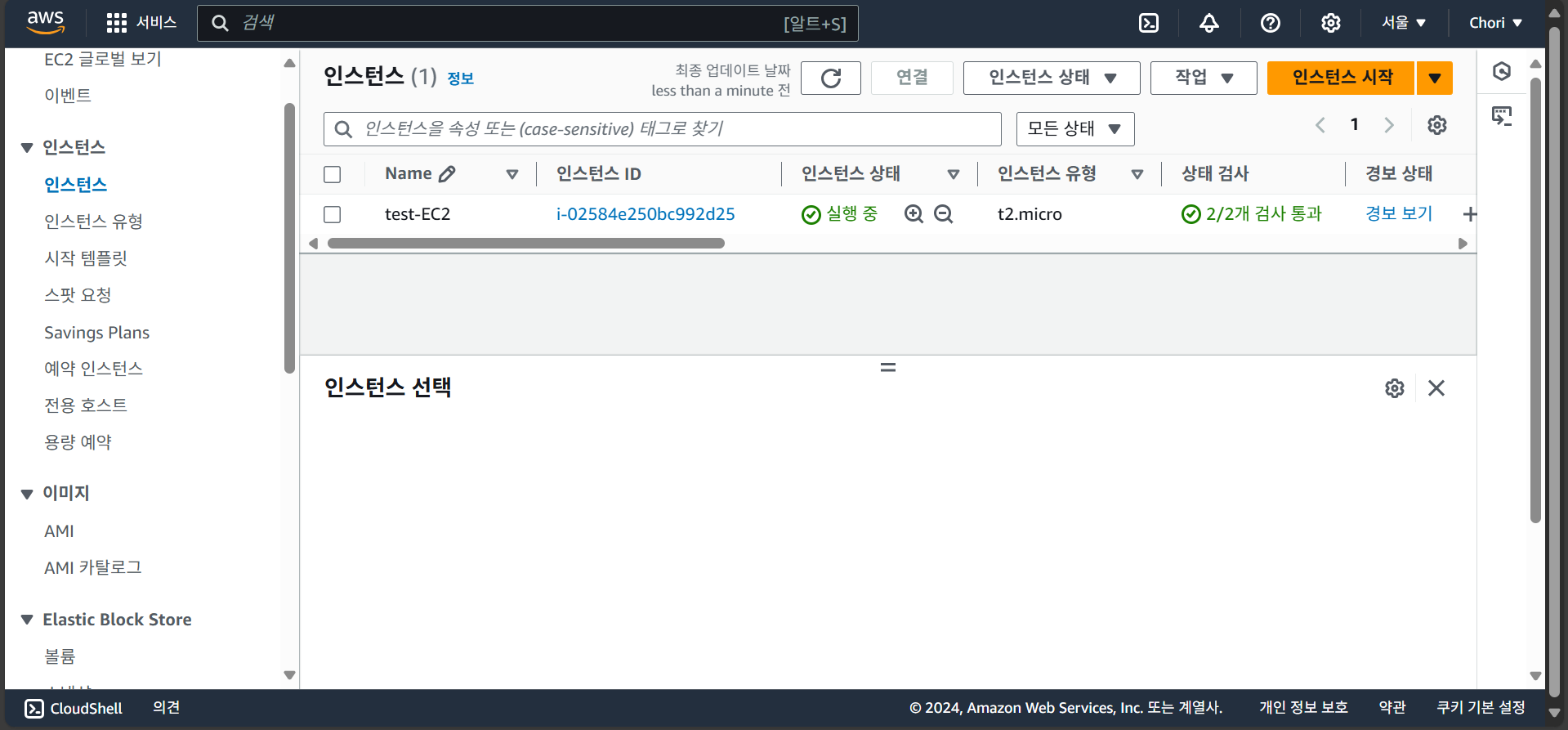Image resolution: width=1568 pixels, height=730 pixels.
Task: Click the zoom-in filter icon for 실행 중
Action: [914, 214]
